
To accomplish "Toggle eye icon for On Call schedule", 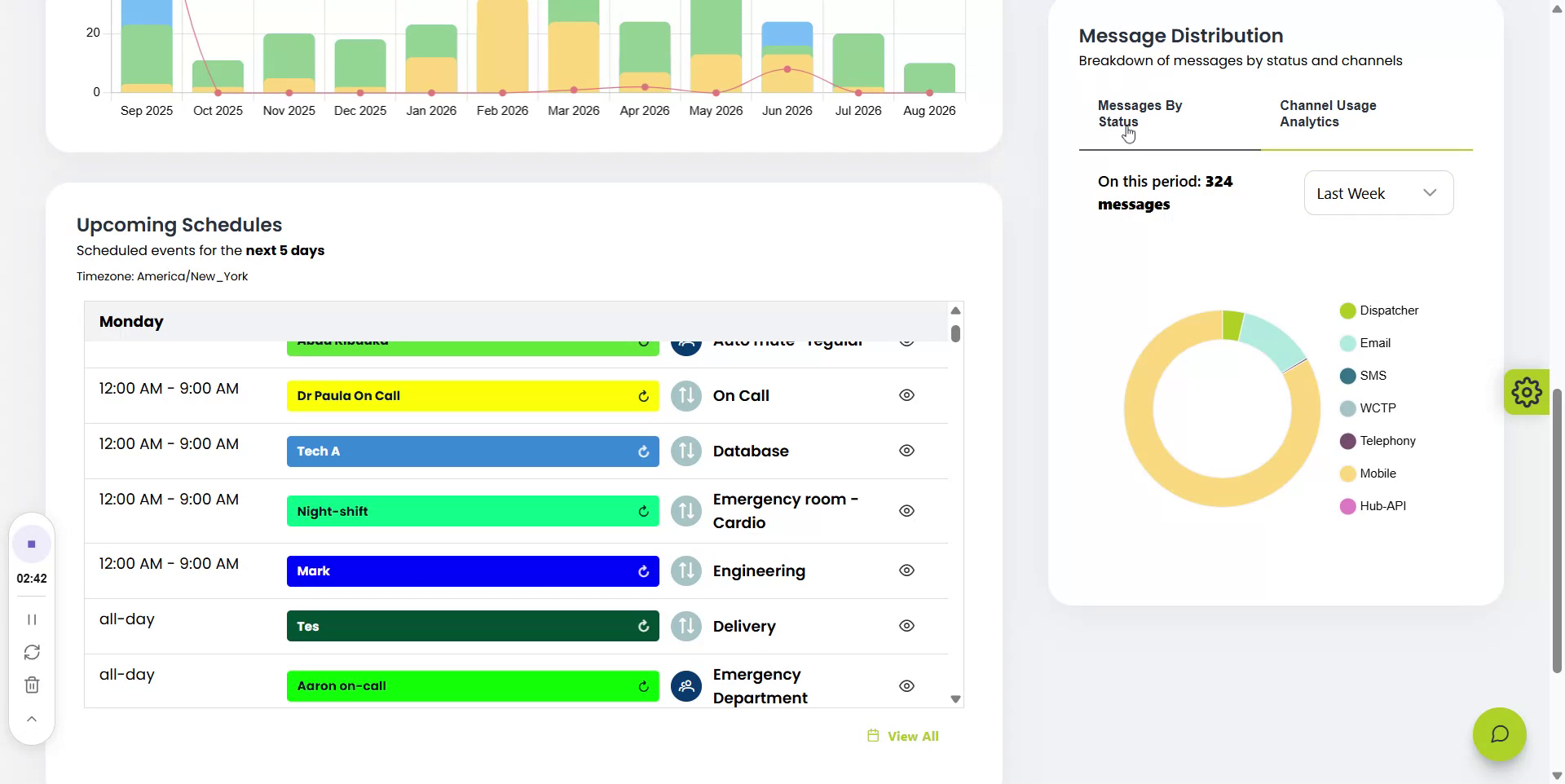I will pos(906,395).
